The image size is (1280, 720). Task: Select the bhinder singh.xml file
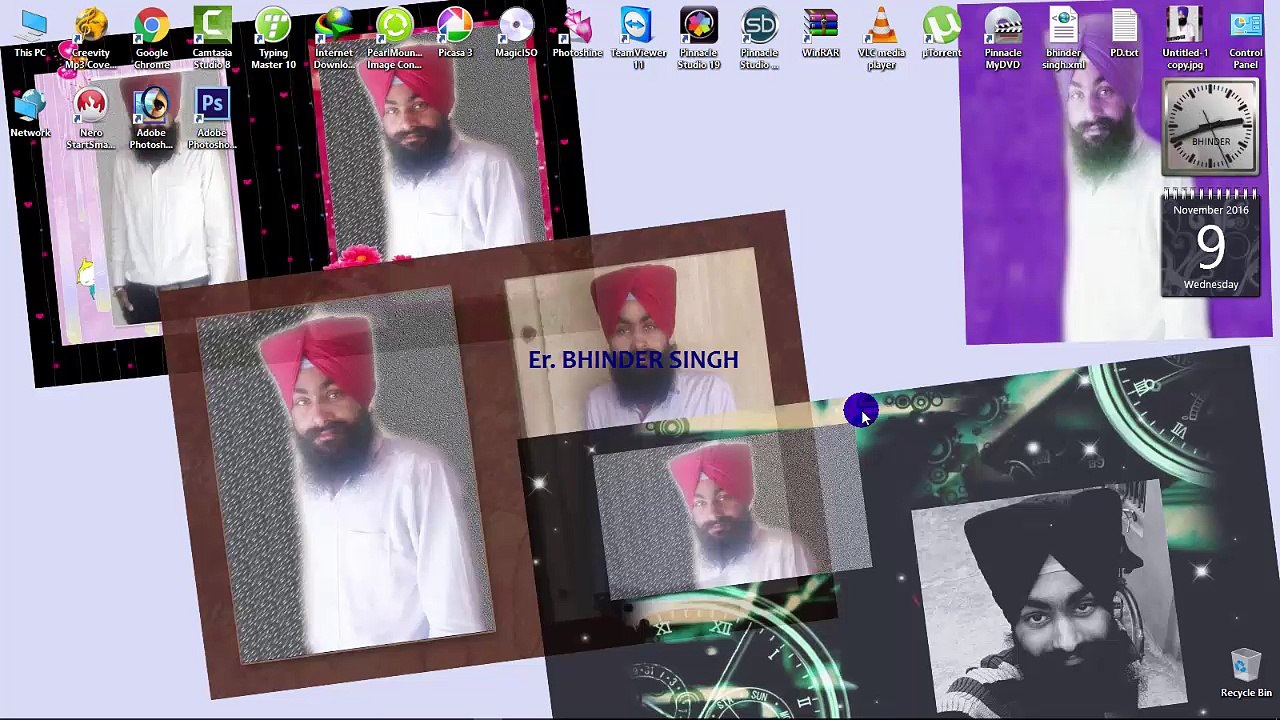1063,39
